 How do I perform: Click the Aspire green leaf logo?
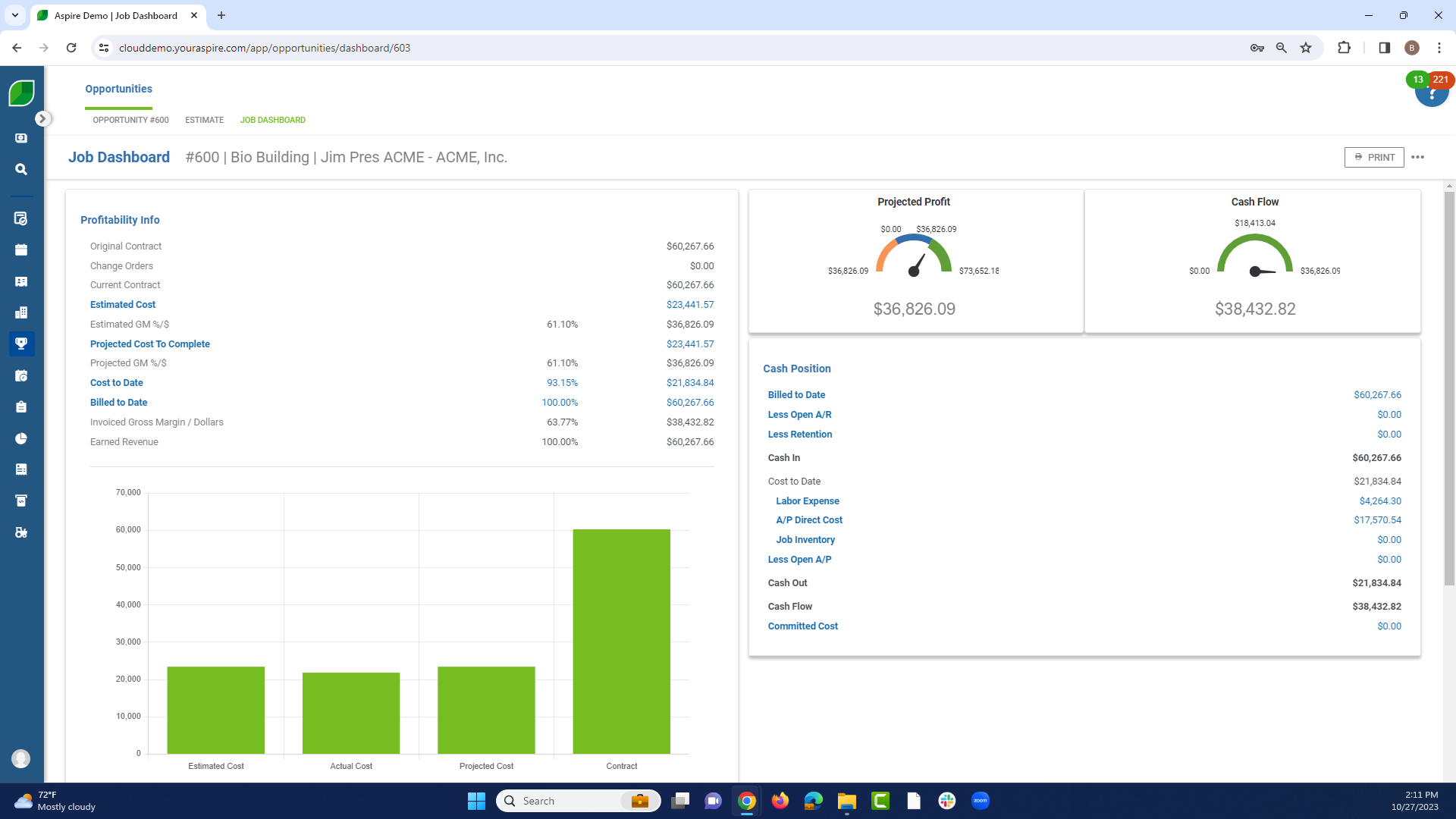click(x=21, y=93)
